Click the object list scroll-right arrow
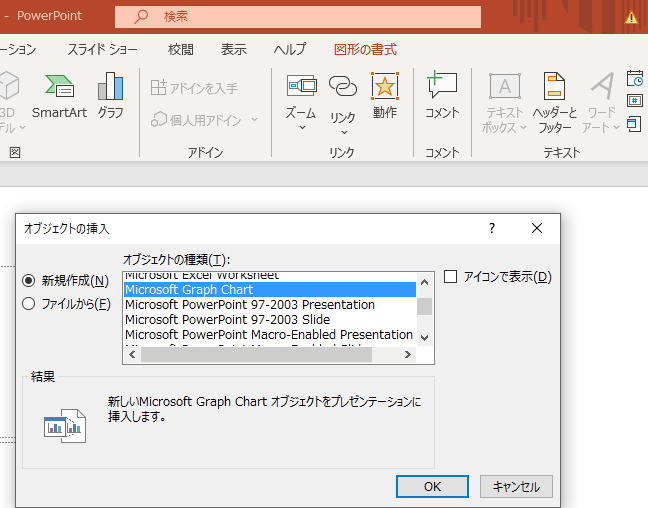 [407, 354]
